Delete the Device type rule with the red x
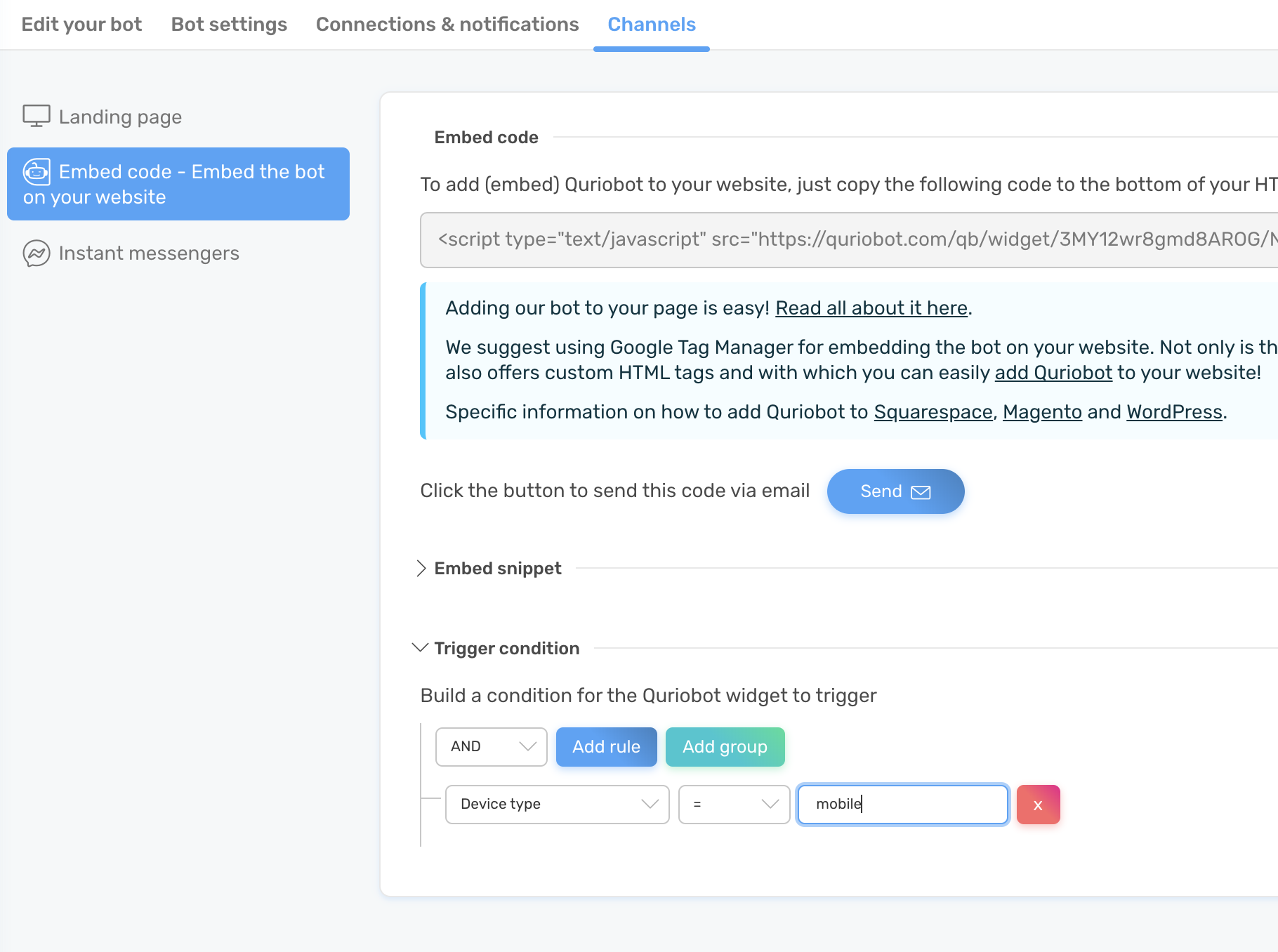Viewport: 1278px width, 952px height. [1038, 805]
